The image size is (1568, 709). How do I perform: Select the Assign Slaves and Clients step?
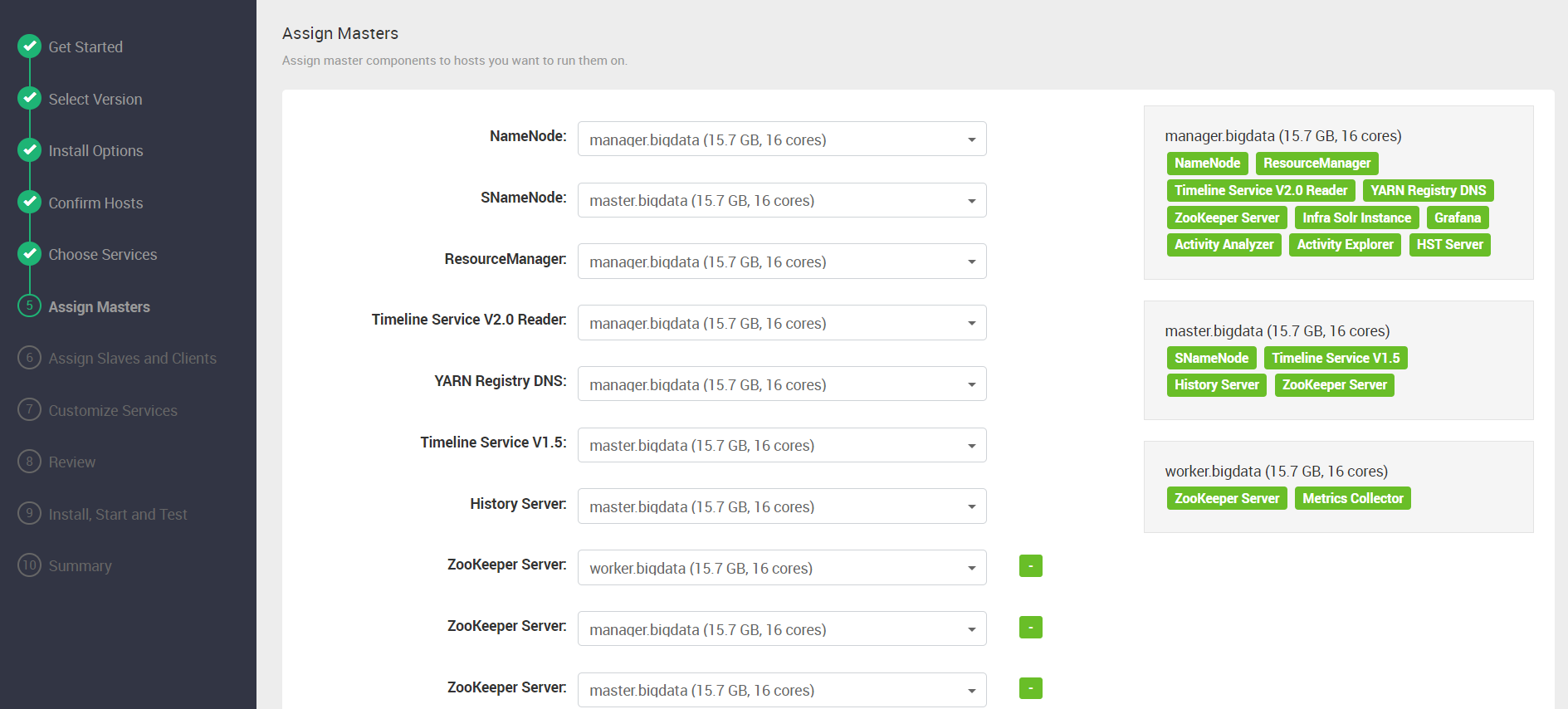pos(133,359)
